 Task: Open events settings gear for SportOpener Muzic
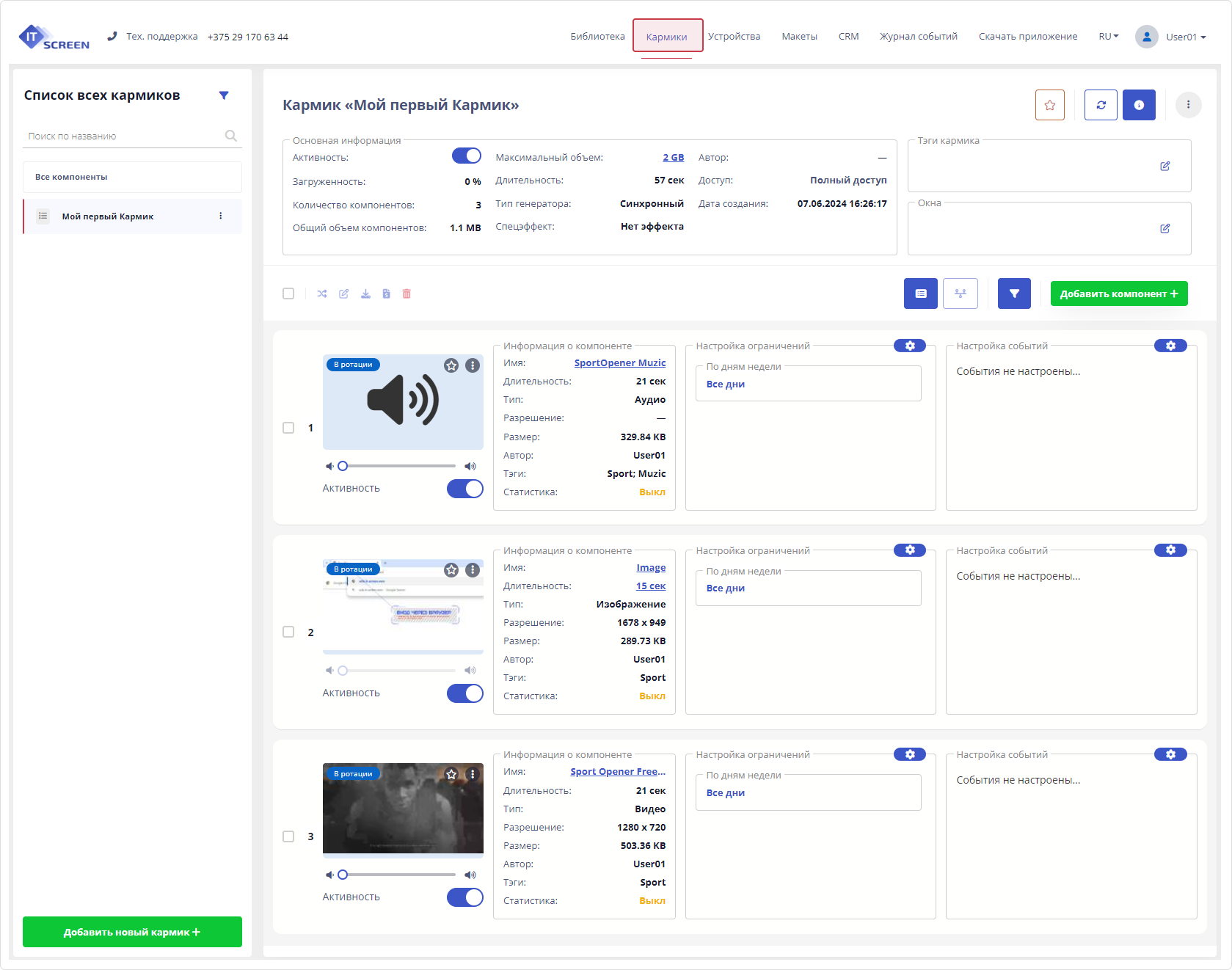click(x=1170, y=346)
